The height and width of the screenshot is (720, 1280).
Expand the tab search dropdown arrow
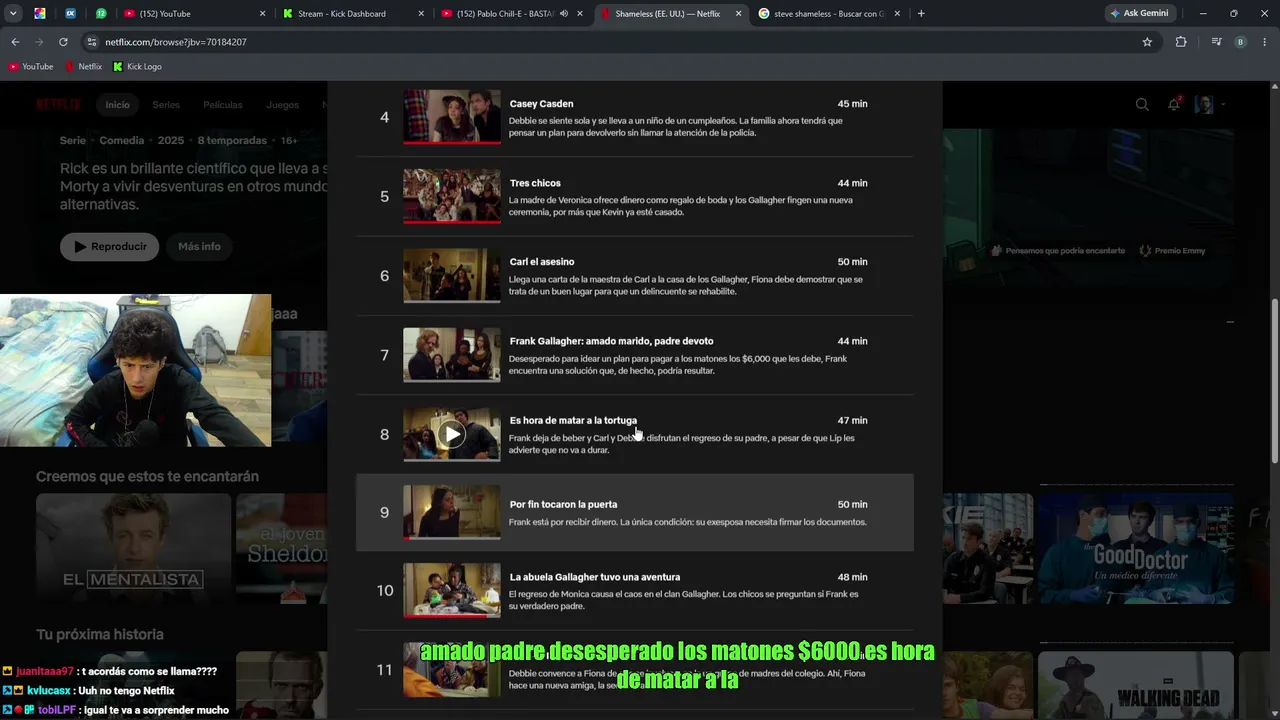pyautogui.click(x=13, y=13)
